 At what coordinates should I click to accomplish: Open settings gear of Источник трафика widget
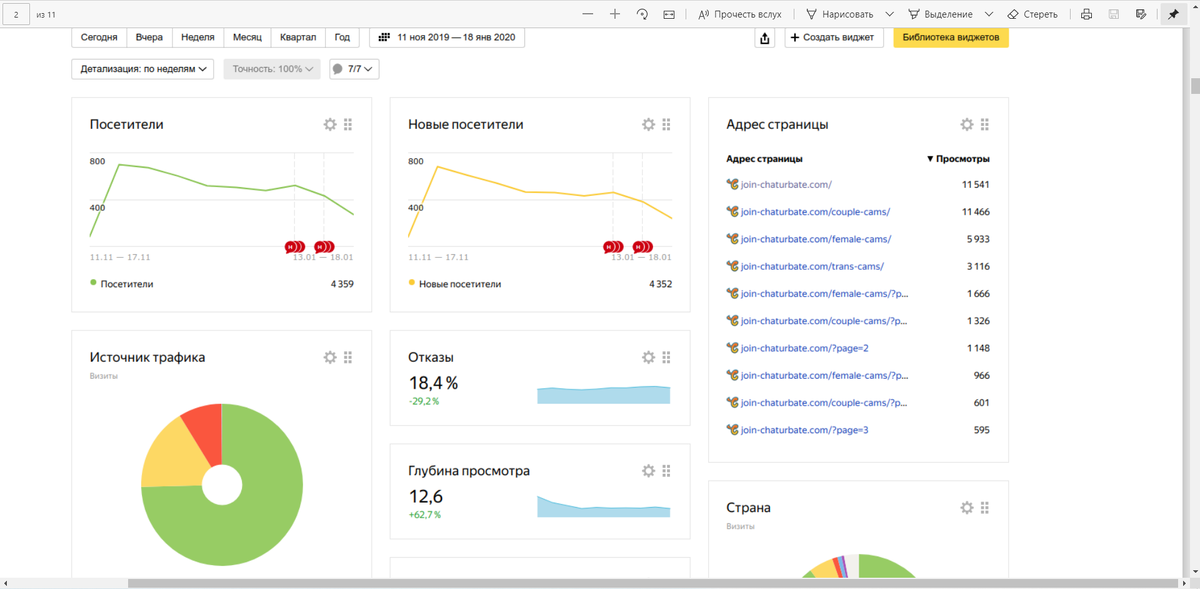330,357
